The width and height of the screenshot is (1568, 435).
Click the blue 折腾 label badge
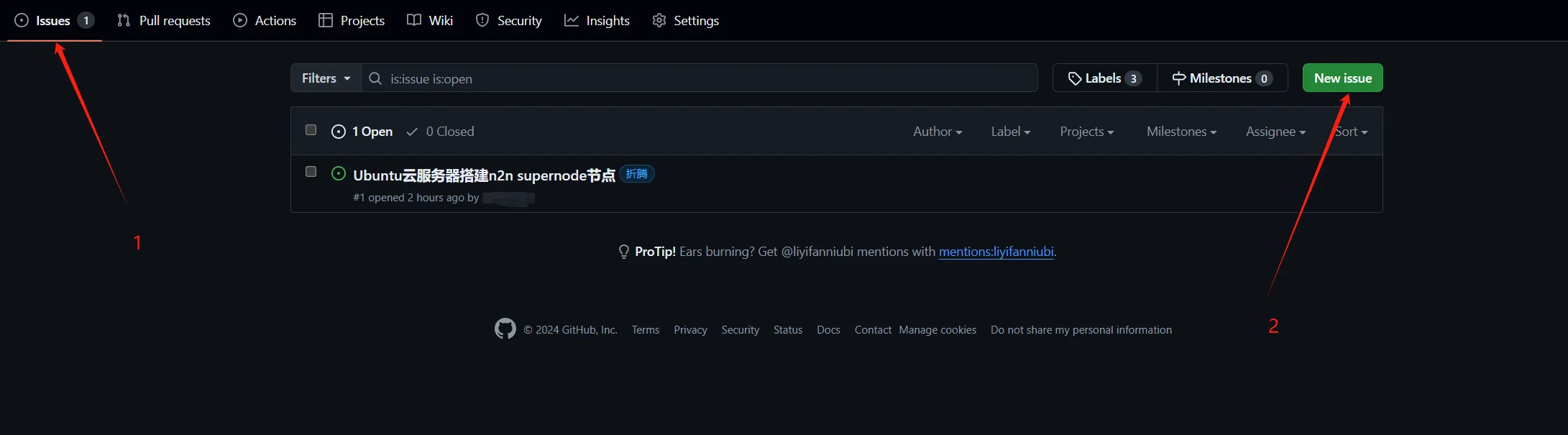(636, 174)
